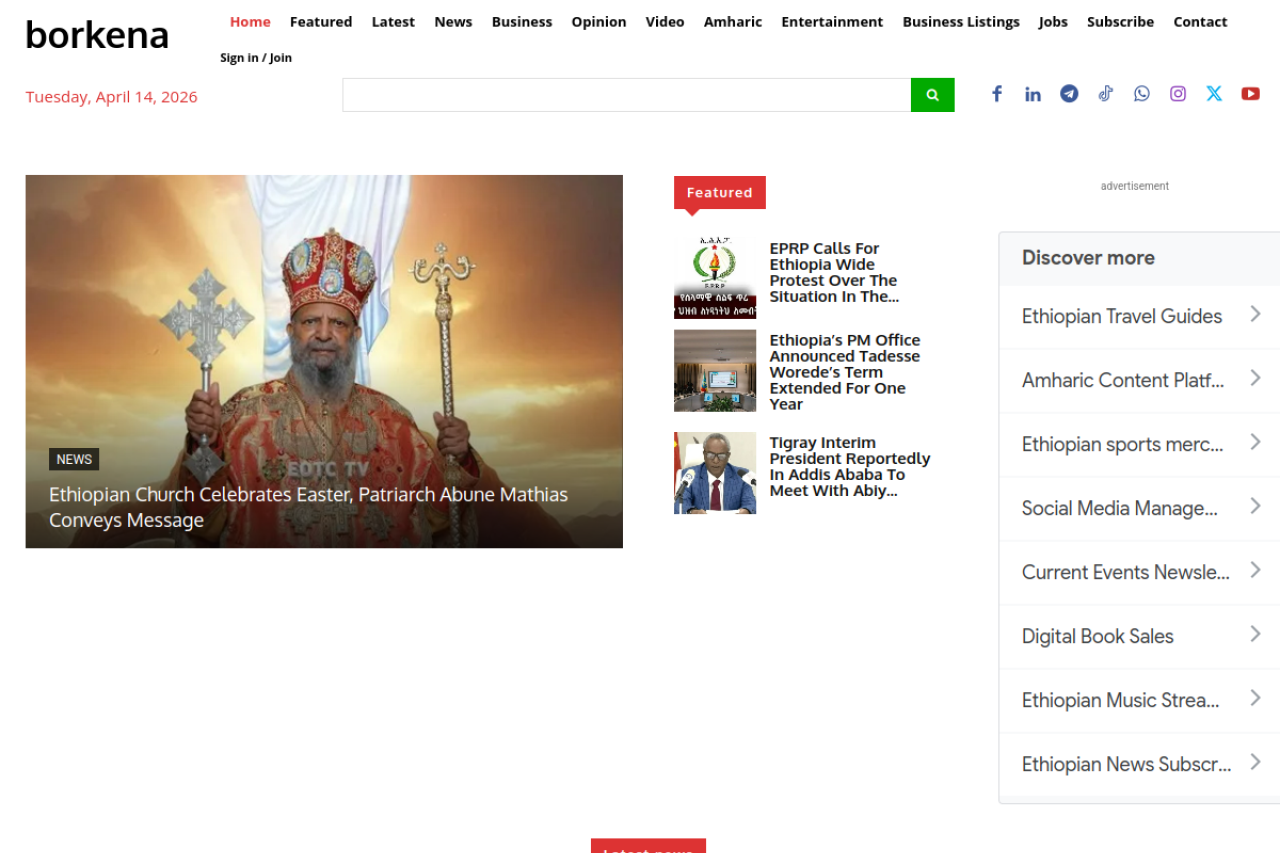Screen dimensions: 1280x853
Task: Expand the Ethiopian Travel Guides chevron
Action: [1255, 315]
